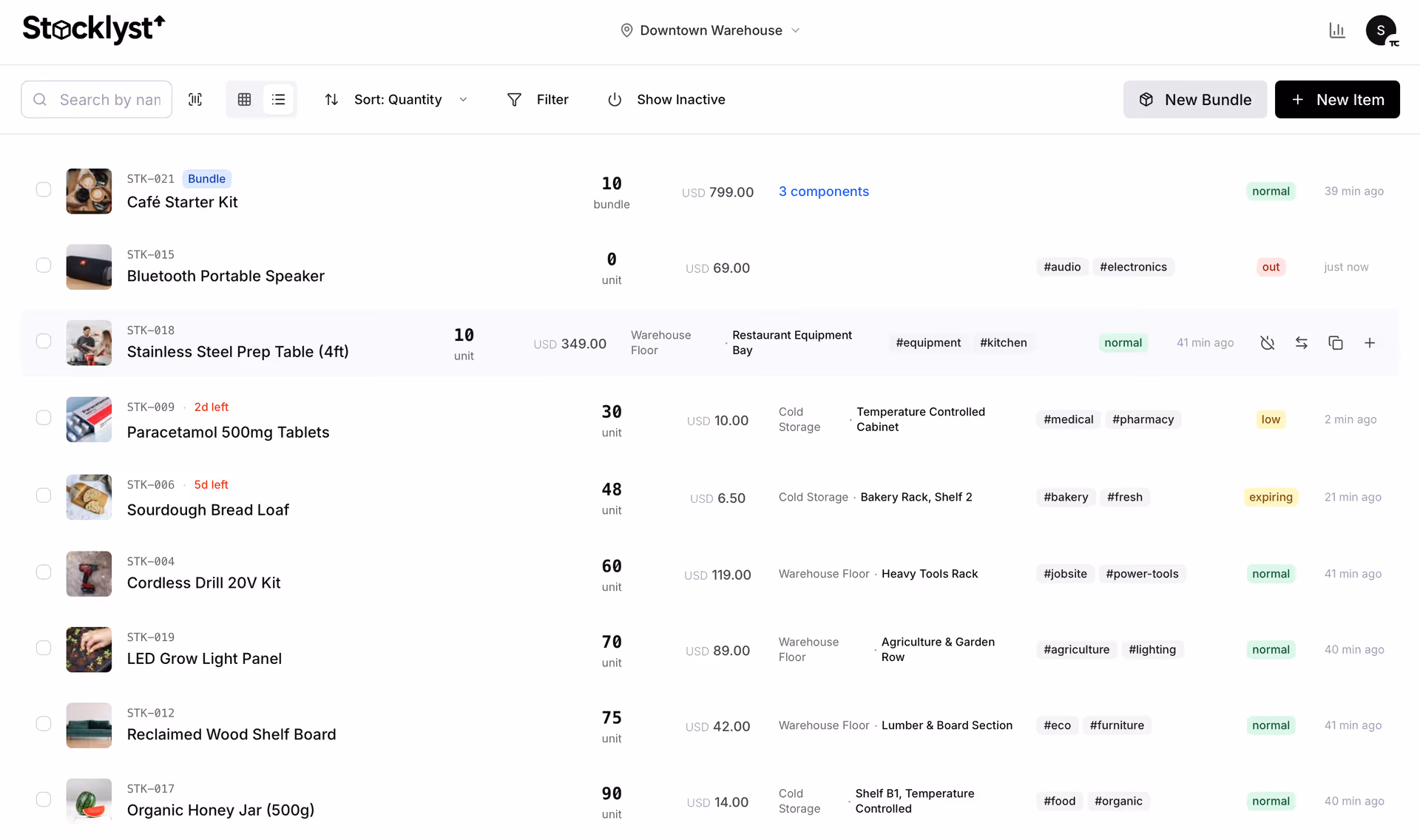The image size is (1420, 840).
Task: Open the analytics chart panel
Action: [1337, 30]
